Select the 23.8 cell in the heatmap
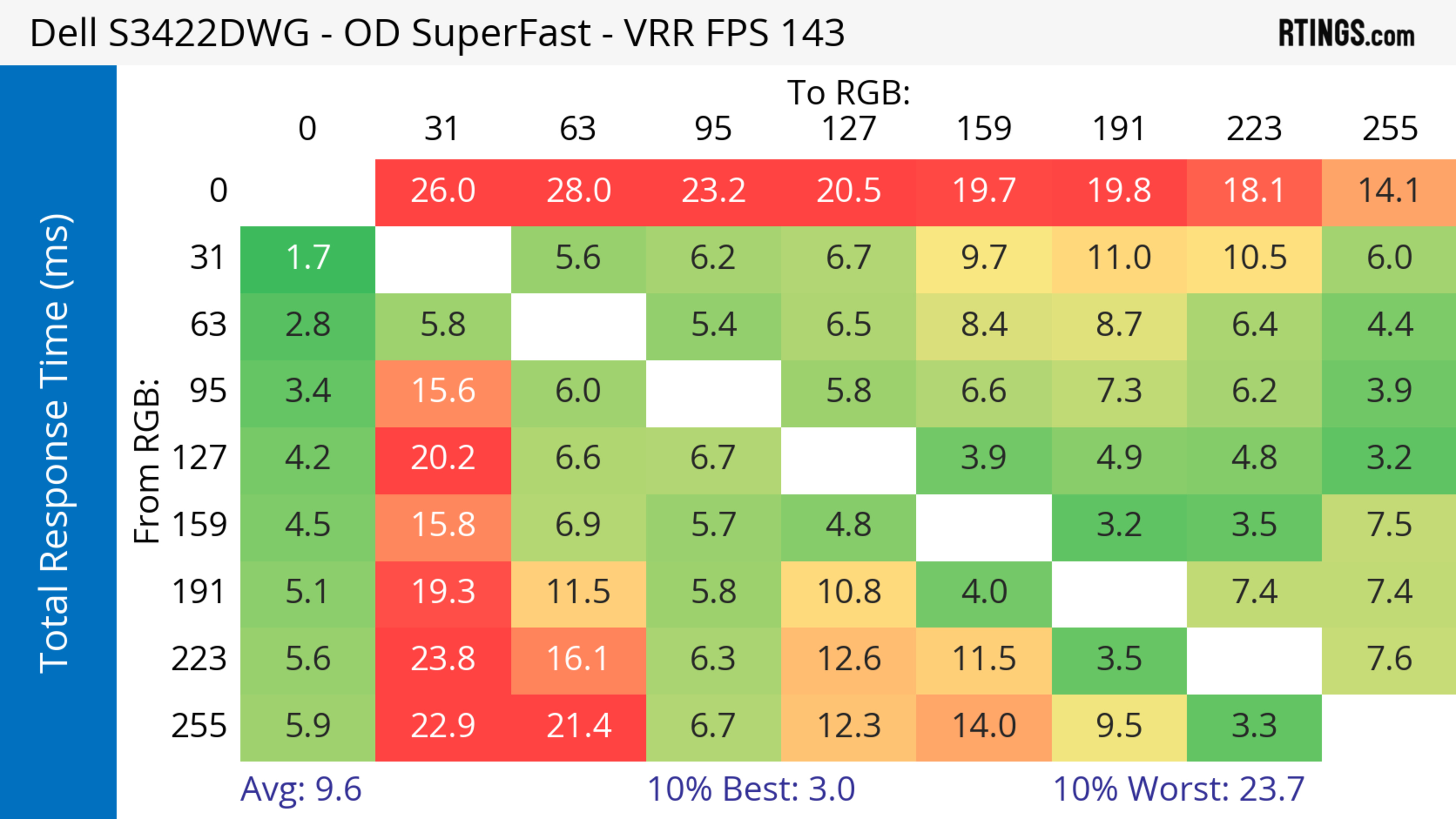Screen dimensions: 1456x819 coord(442,659)
